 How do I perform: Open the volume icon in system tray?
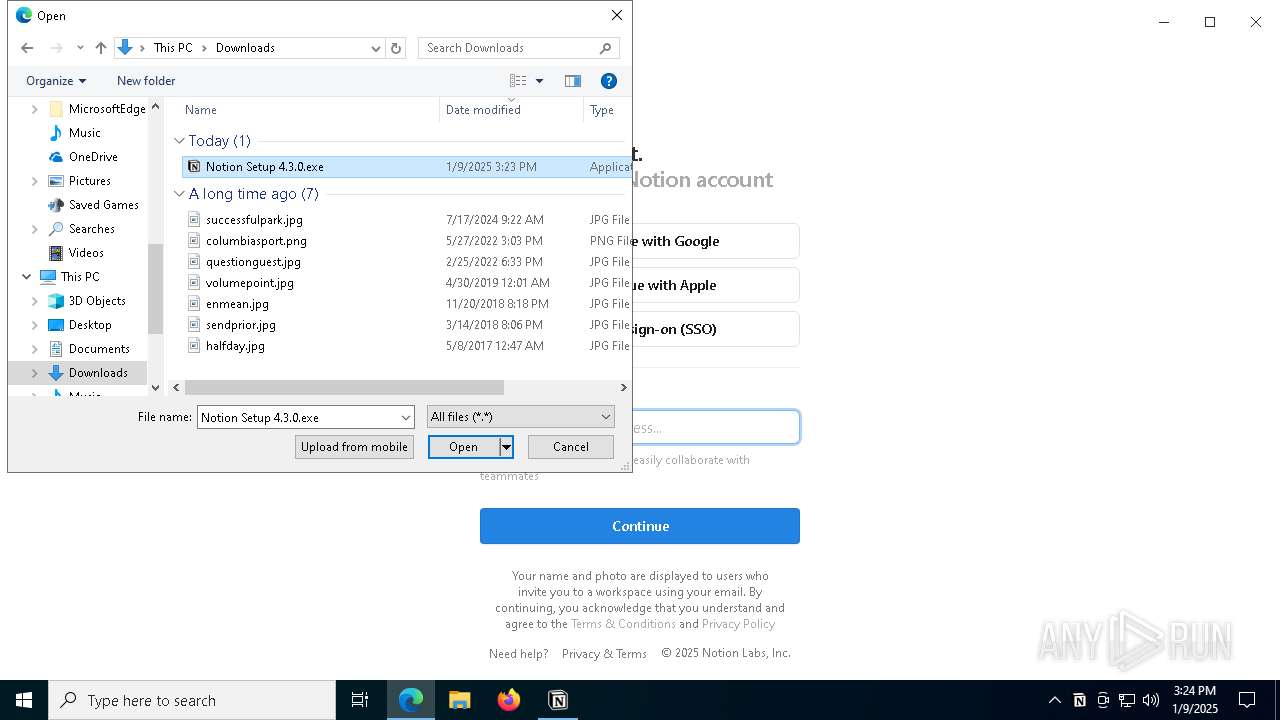click(1151, 700)
